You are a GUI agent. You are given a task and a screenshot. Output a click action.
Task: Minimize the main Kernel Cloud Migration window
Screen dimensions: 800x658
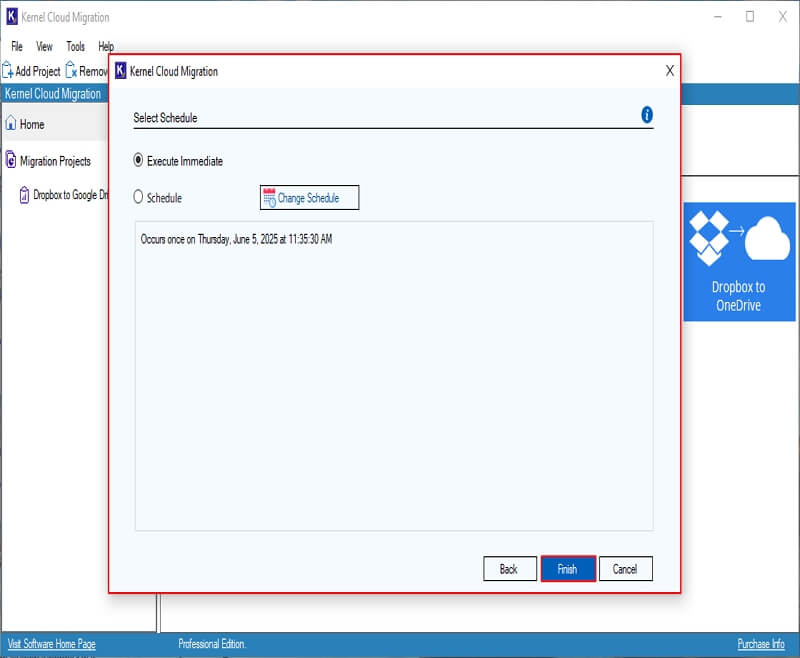coord(717,17)
